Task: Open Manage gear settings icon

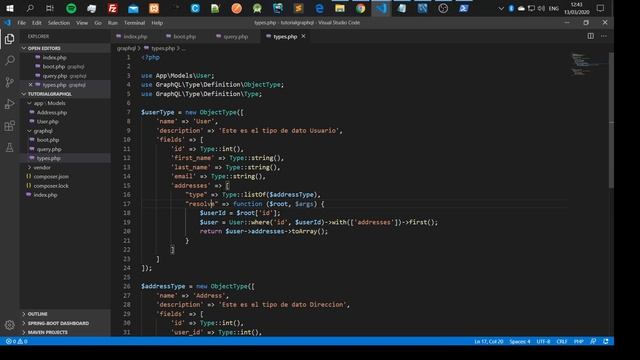Action: pyautogui.click(x=9, y=325)
